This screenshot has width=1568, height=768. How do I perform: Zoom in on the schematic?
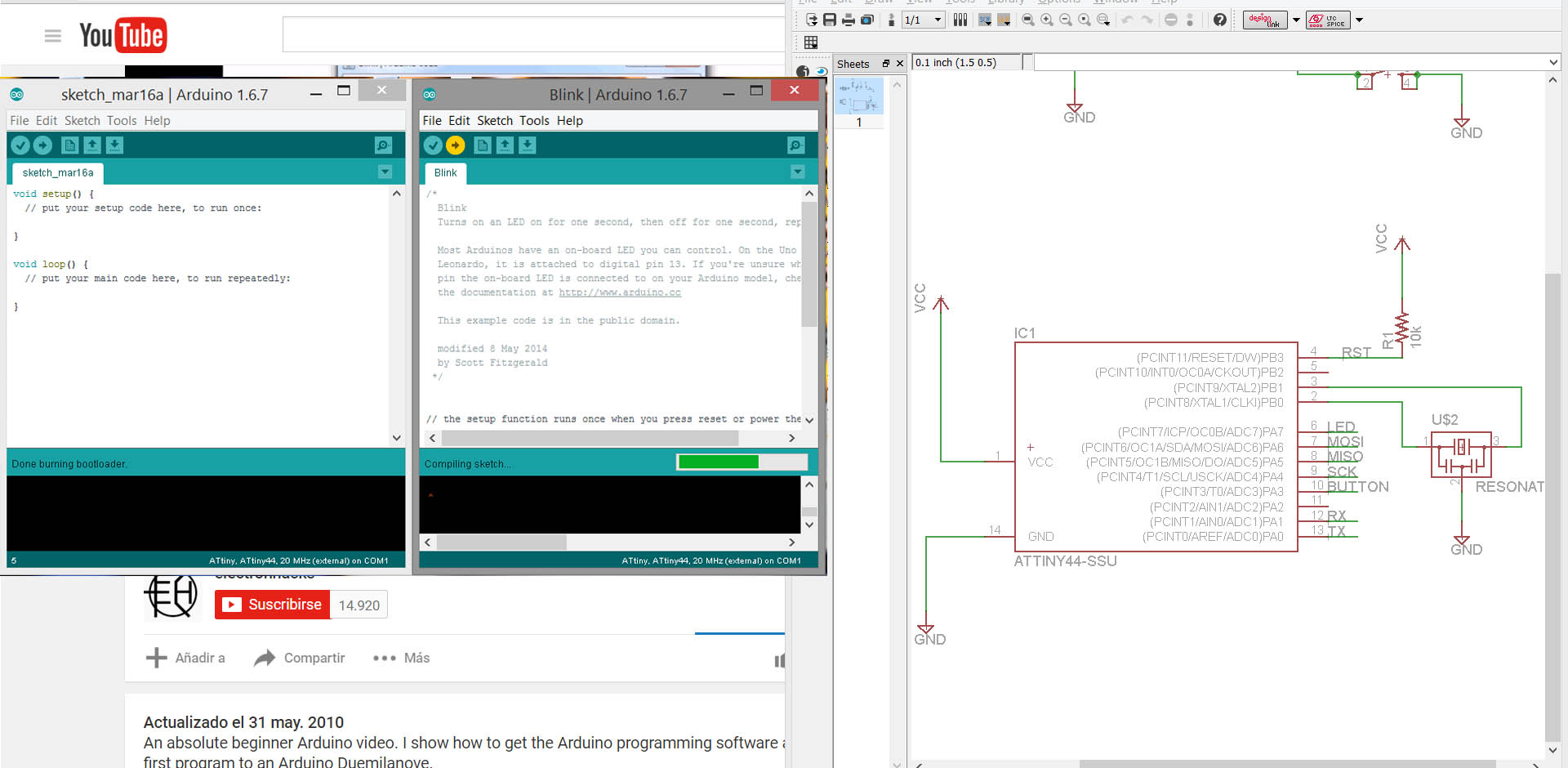pyautogui.click(x=1047, y=20)
